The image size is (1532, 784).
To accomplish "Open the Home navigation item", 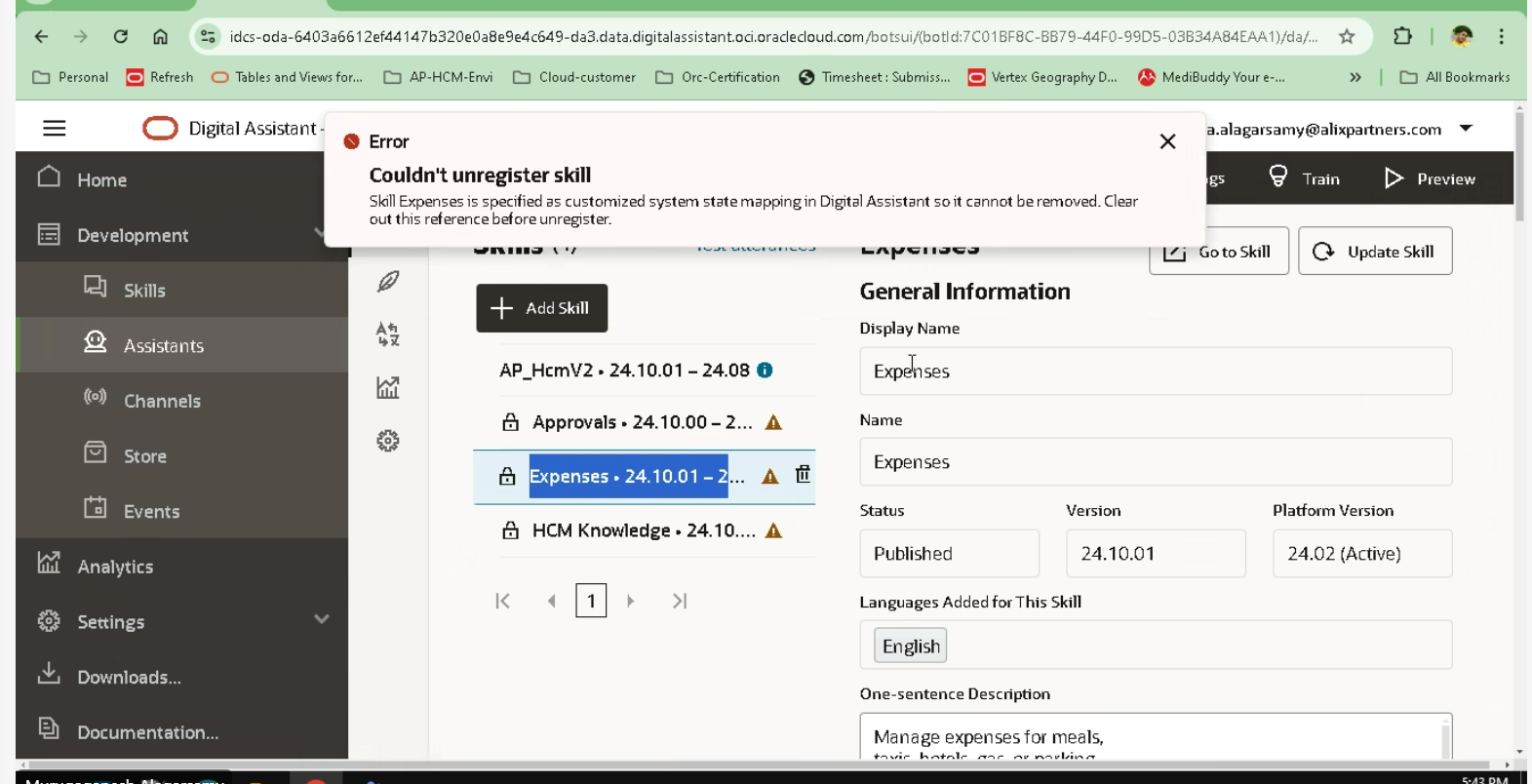I will pyautogui.click(x=181, y=179).
